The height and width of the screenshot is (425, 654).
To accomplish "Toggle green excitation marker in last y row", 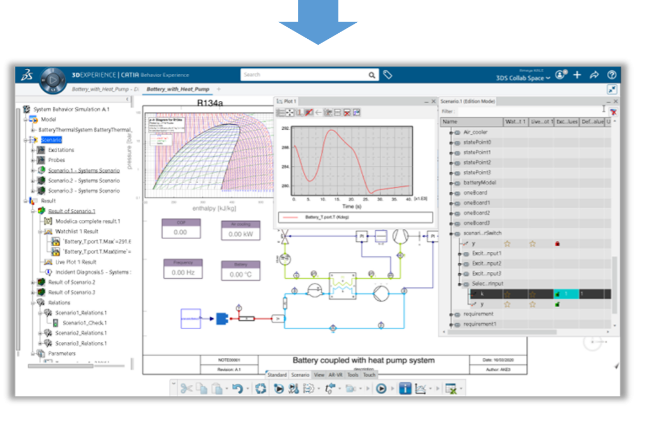I will click(x=557, y=304).
